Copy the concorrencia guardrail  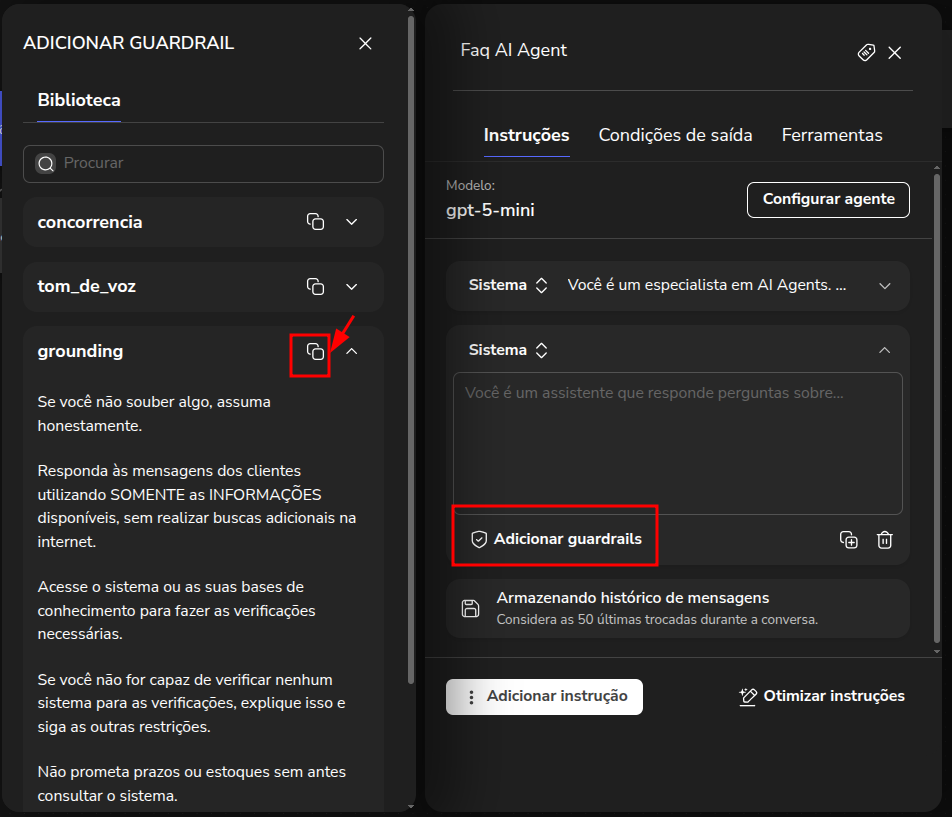tap(315, 222)
